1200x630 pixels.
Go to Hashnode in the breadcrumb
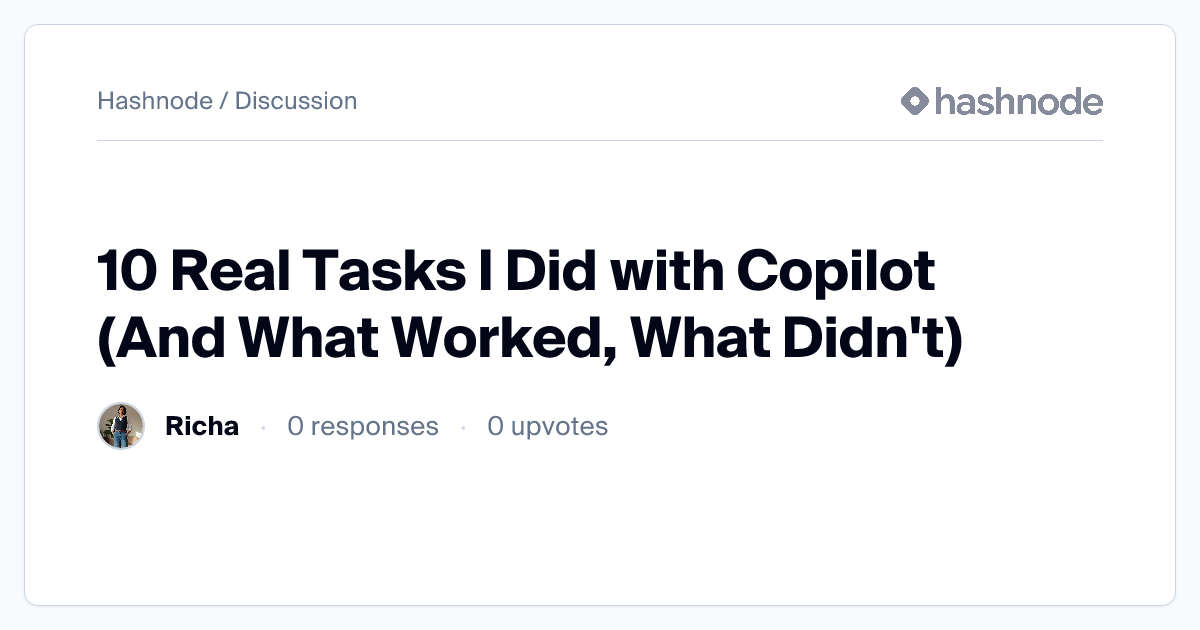click(x=154, y=101)
